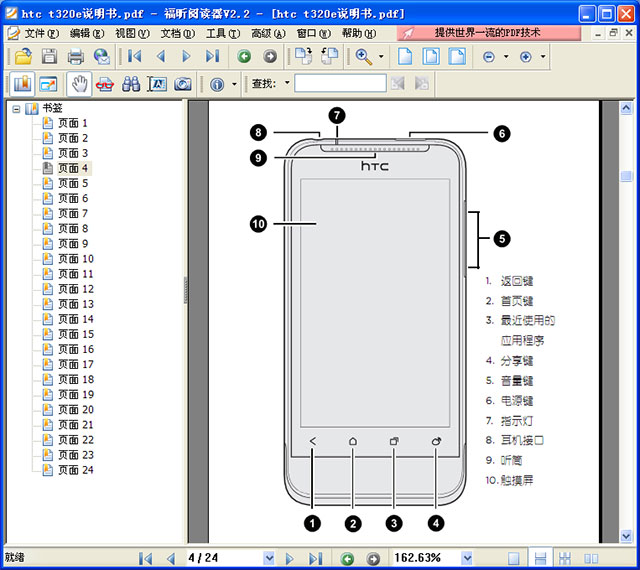Click the globe email icon
This screenshot has height=570, width=640.
coord(102,56)
